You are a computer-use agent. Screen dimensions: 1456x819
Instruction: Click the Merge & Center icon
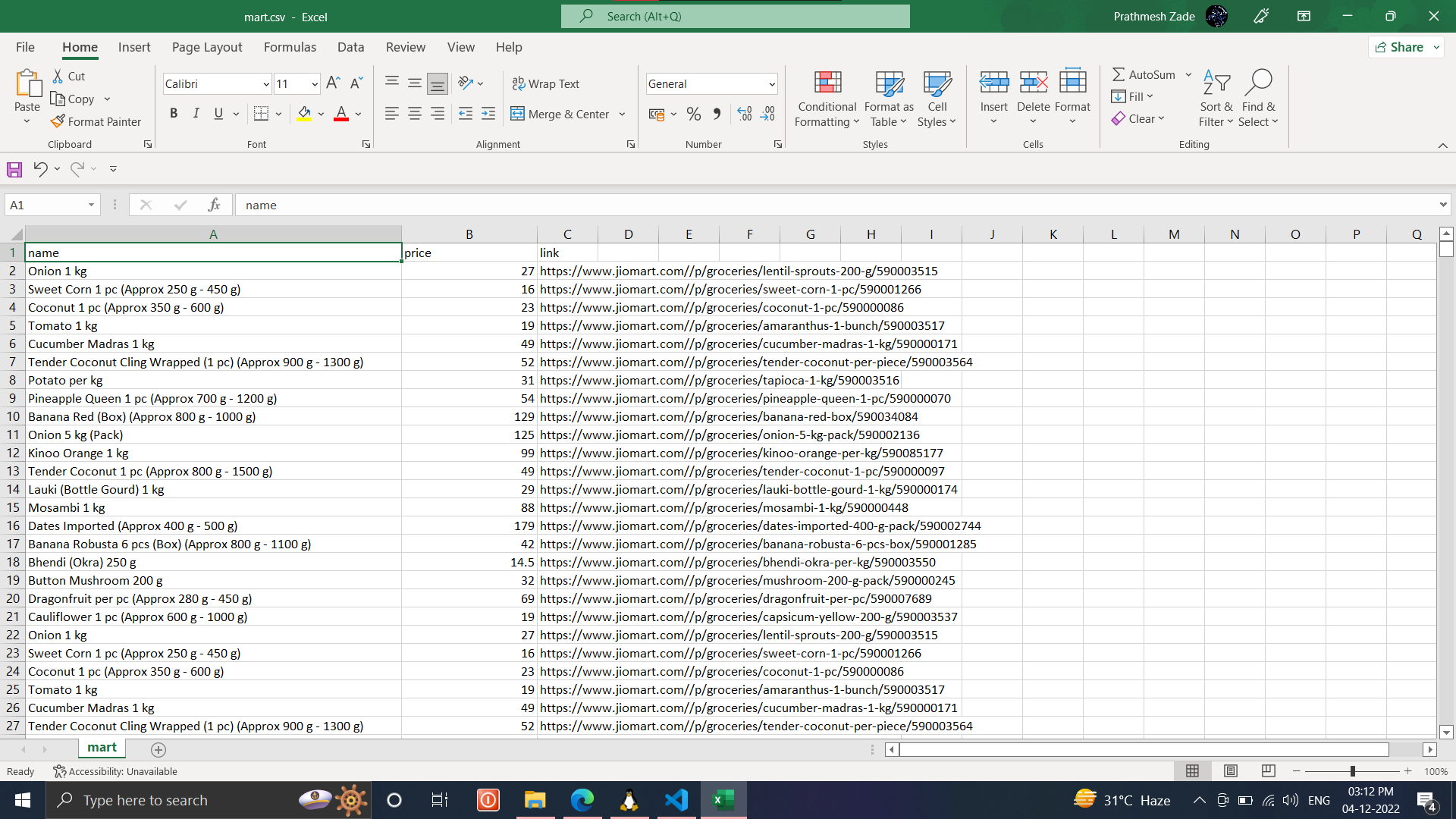tap(517, 114)
